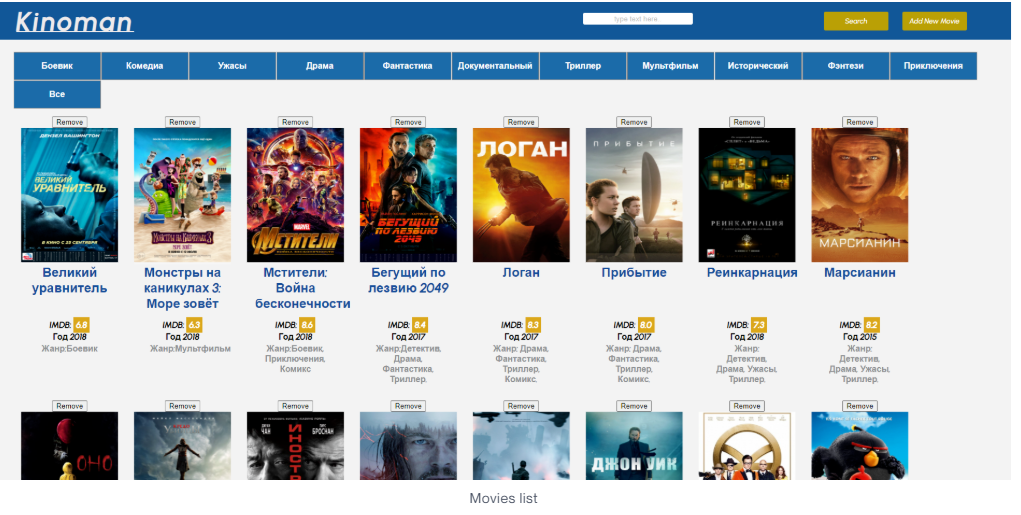
Task: Filter by Боевик genre
Action: tap(57, 66)
